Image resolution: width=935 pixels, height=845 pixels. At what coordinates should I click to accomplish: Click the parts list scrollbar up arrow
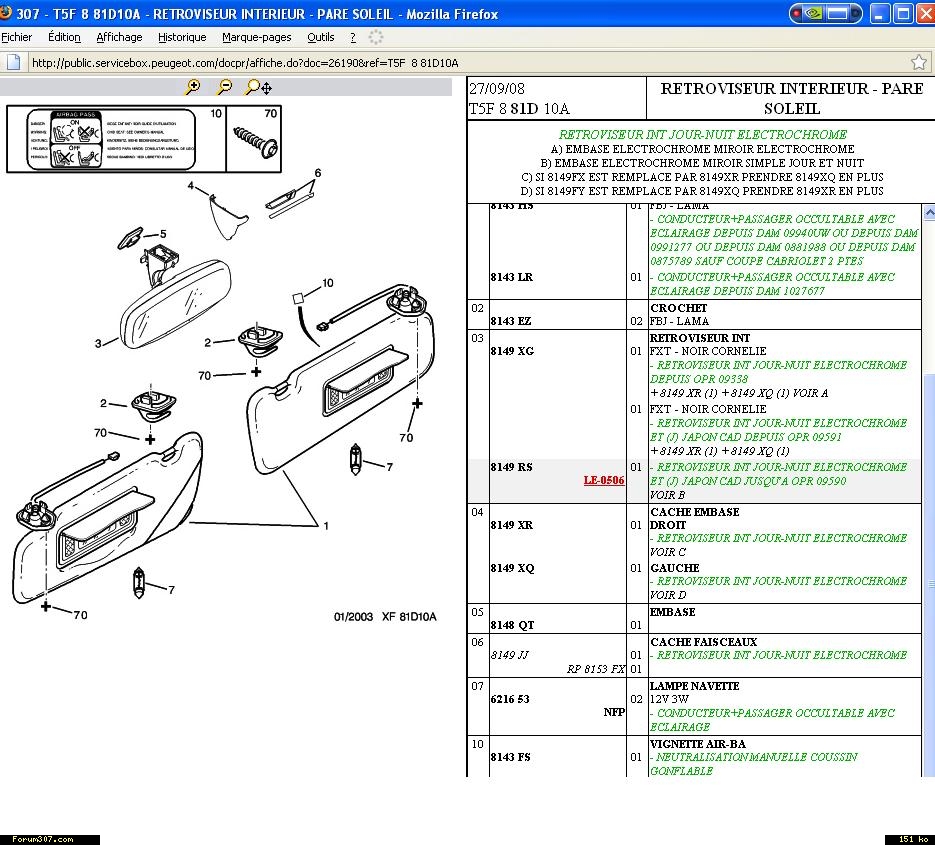[929, 212]
